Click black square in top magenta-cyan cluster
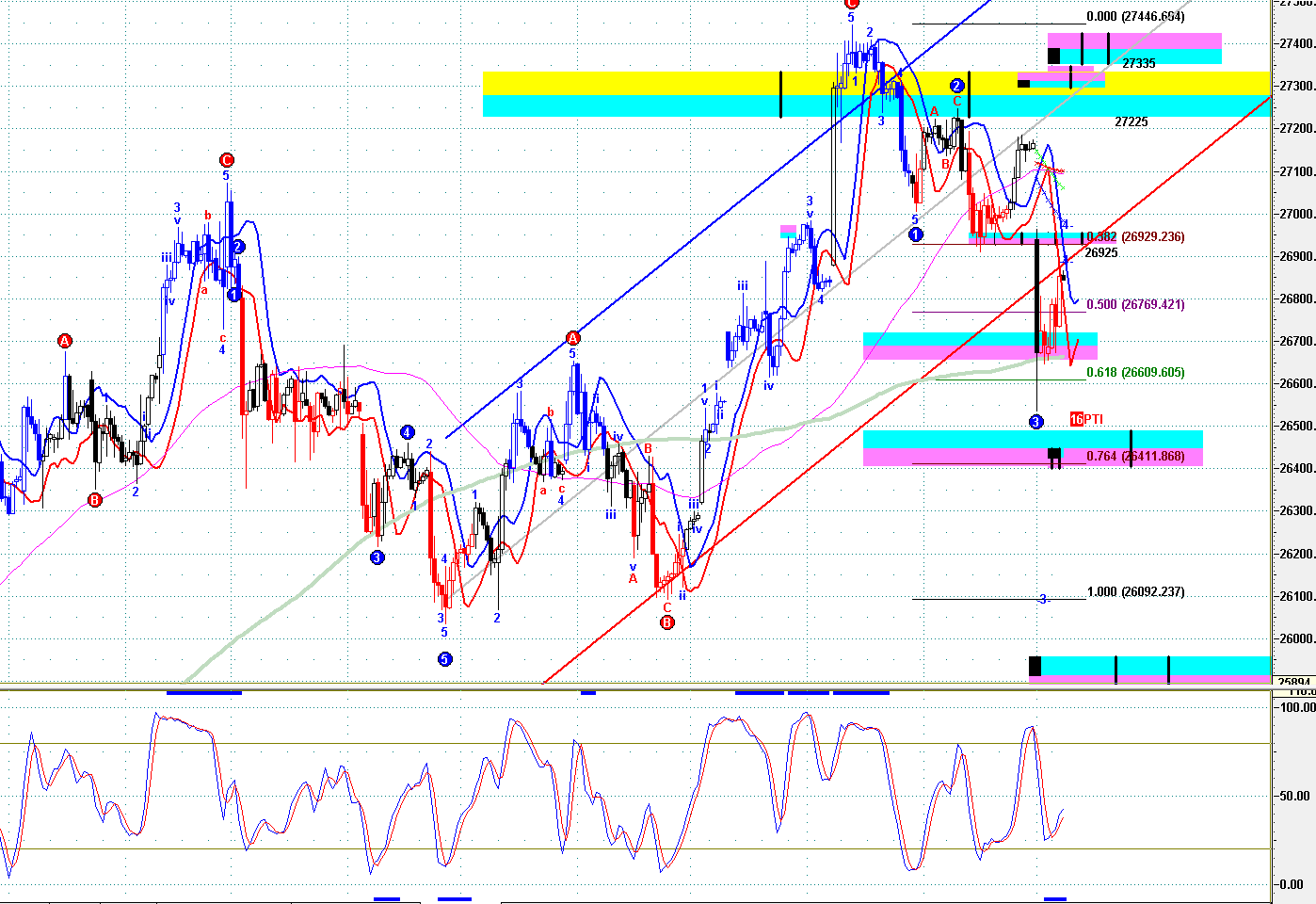 (x=1053, y=56)
